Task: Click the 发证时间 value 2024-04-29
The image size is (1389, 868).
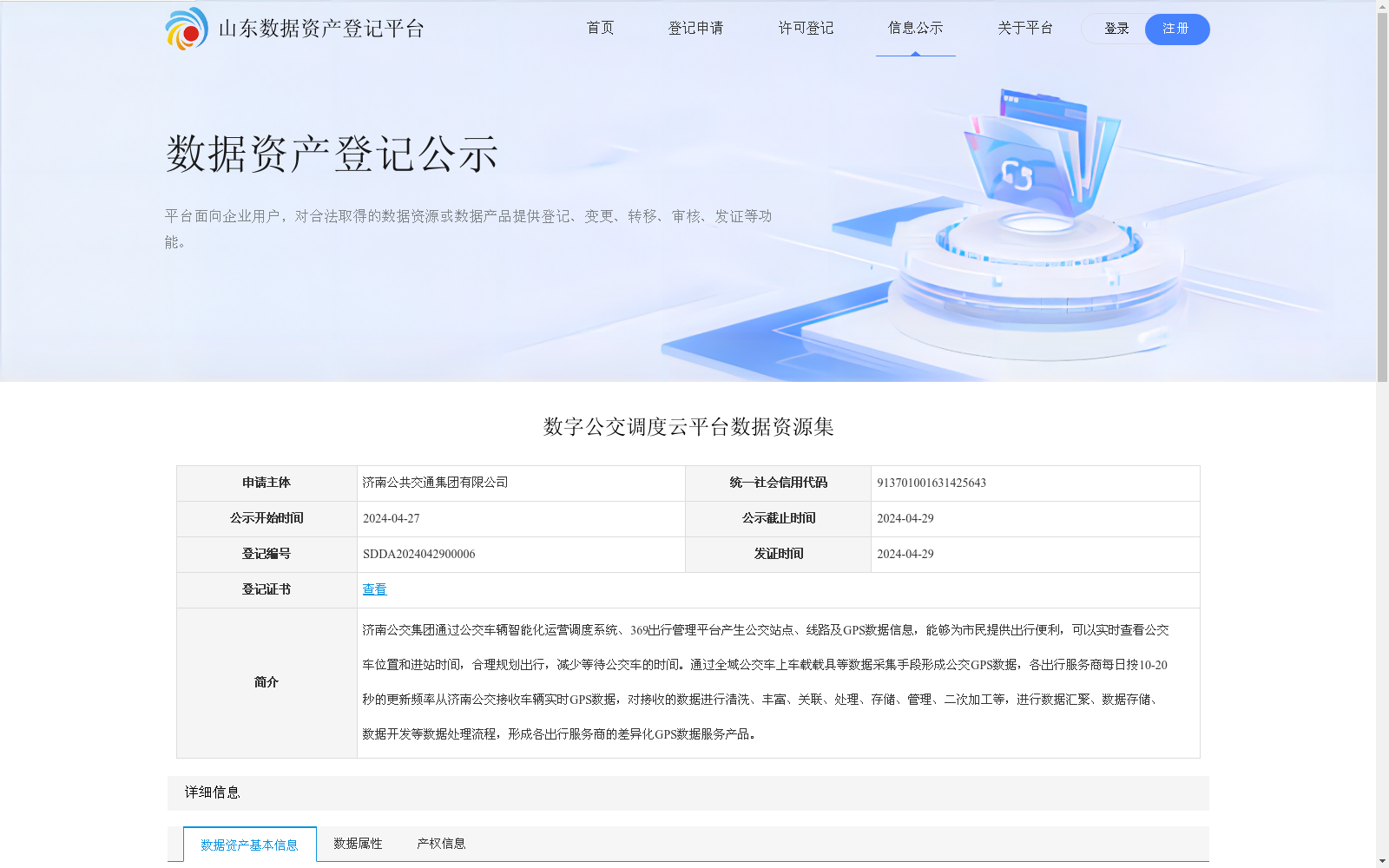Action: coord(905,555)
